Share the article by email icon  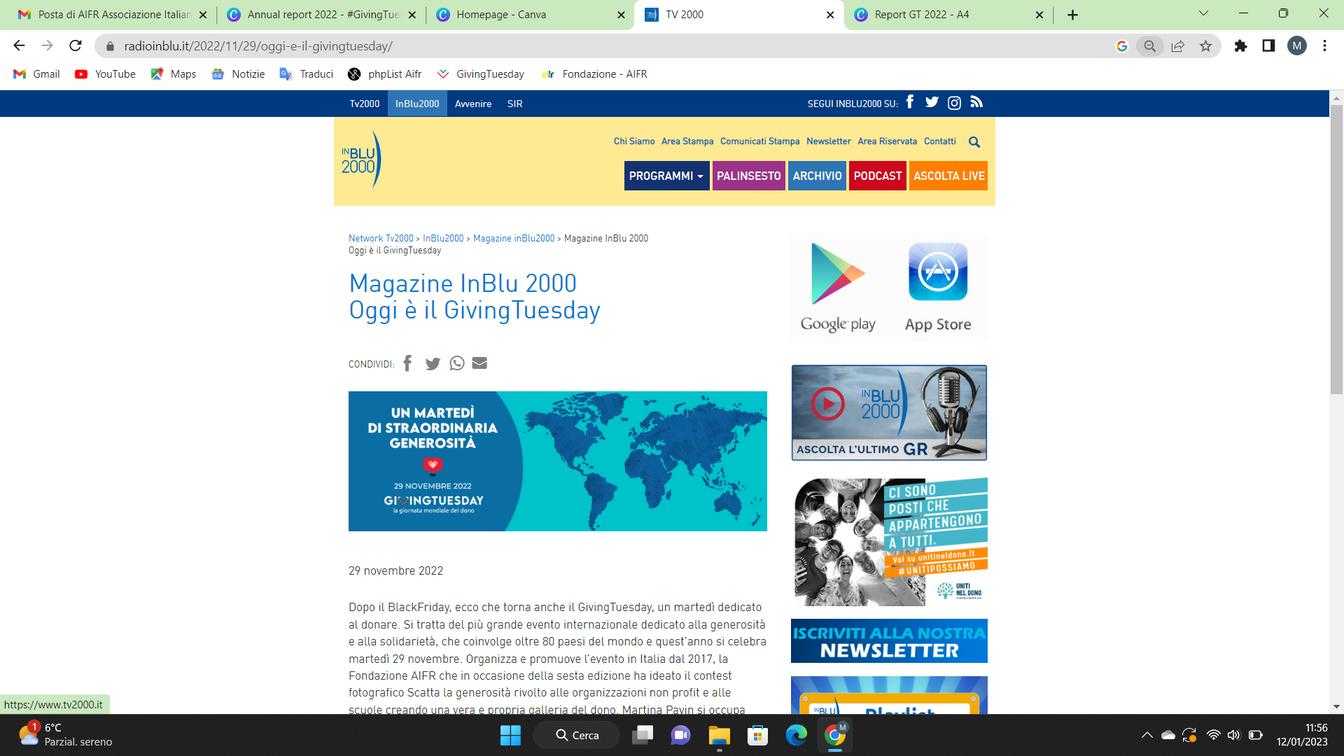[x=480, y=363]
